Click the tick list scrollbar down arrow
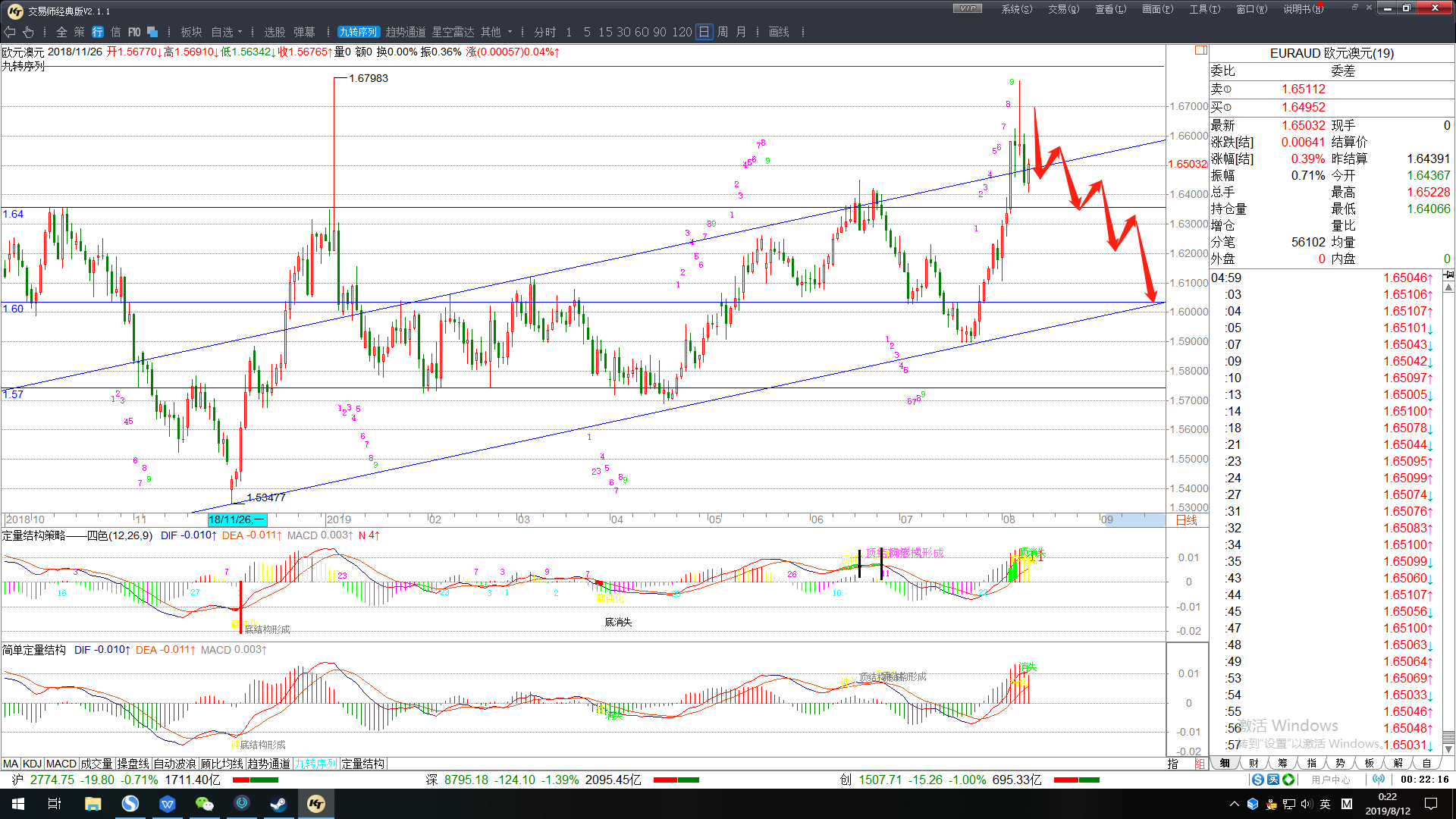 1448,748
